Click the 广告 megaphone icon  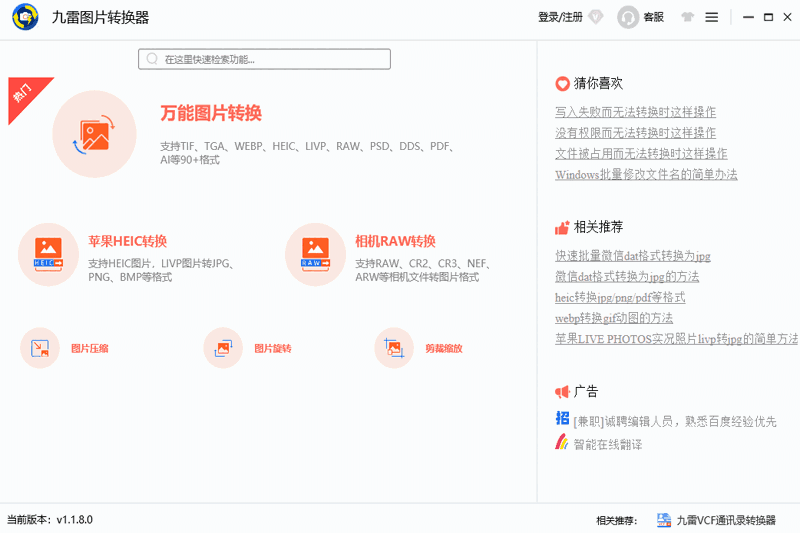click(562, 392)
